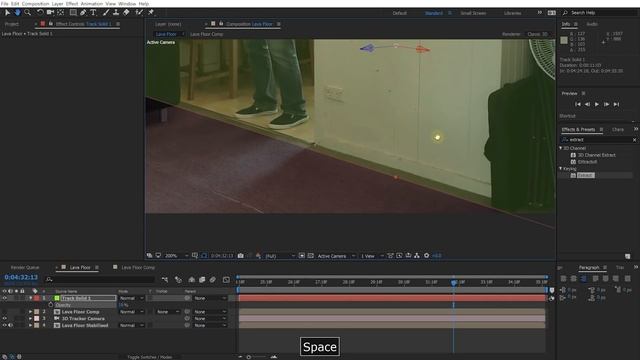Screen dimensions: 640x360
Task: Open the Show Channel color icon in viewer
Action: (258, 256)
